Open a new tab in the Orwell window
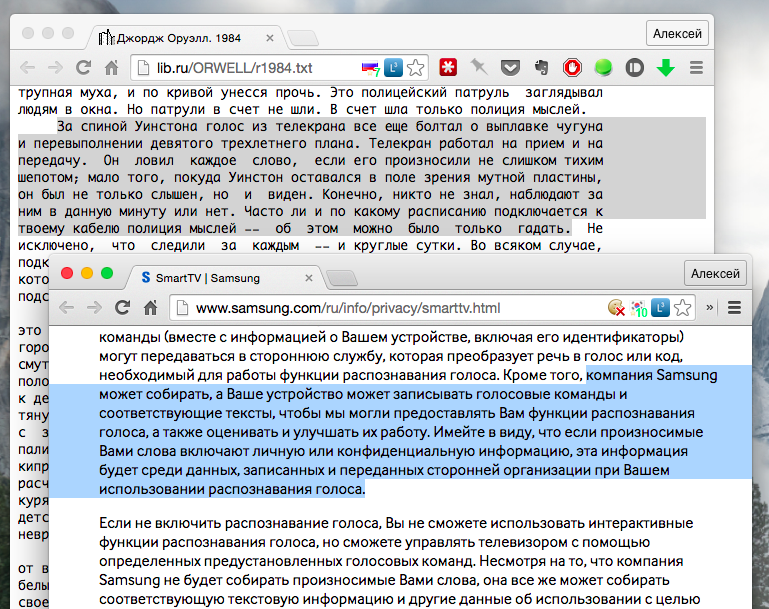This screenshot has width=769, height=609. point(303,38)
